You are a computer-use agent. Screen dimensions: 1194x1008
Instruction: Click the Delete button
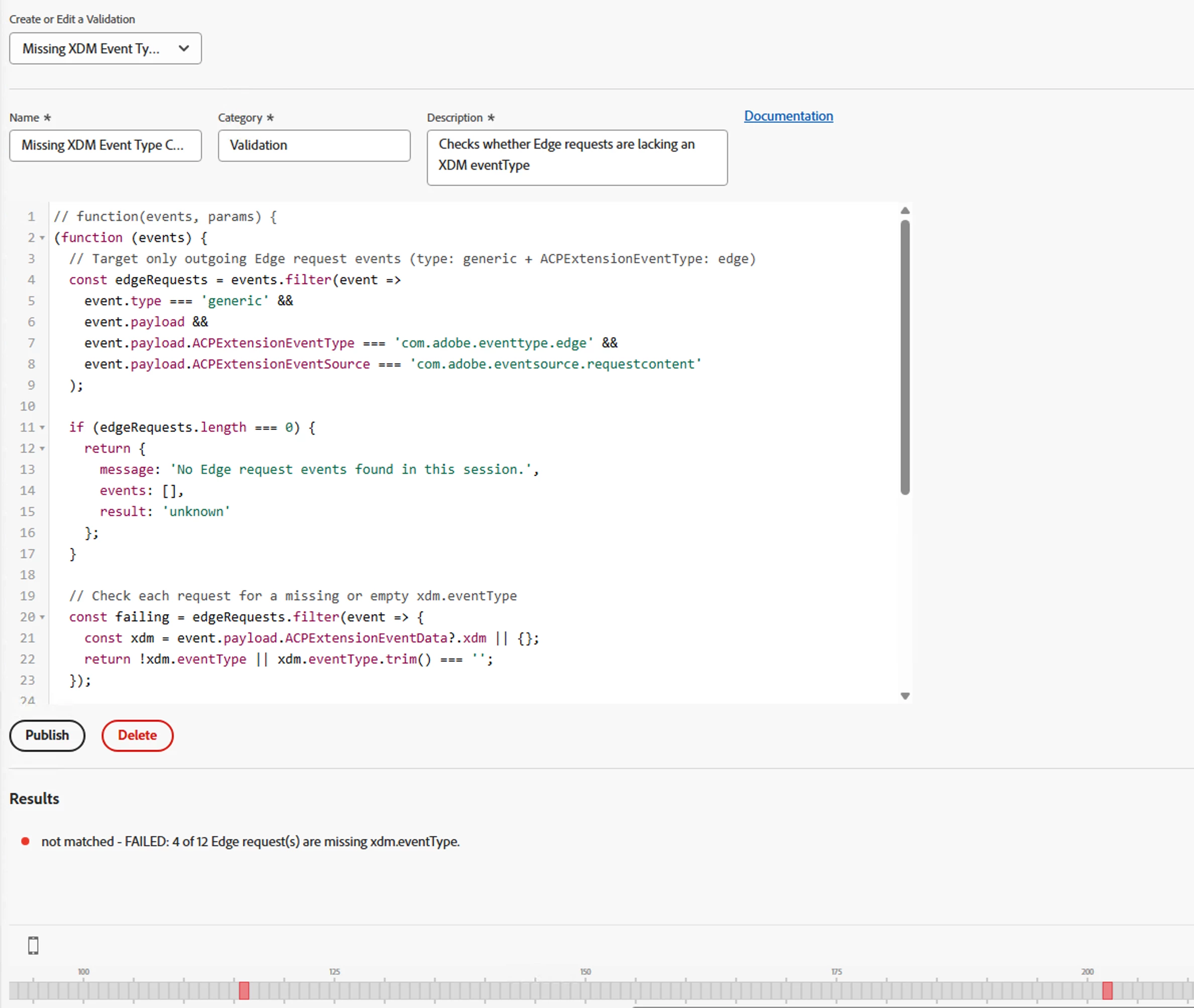tap(137, 735)
